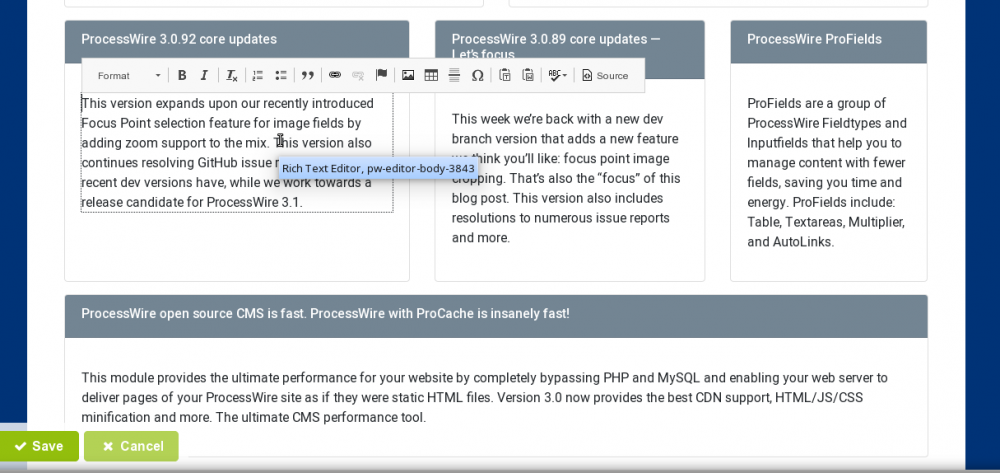This screenshot has width=1000, height=473.
Task: Click the insert link icon
Action: point(335,76)
